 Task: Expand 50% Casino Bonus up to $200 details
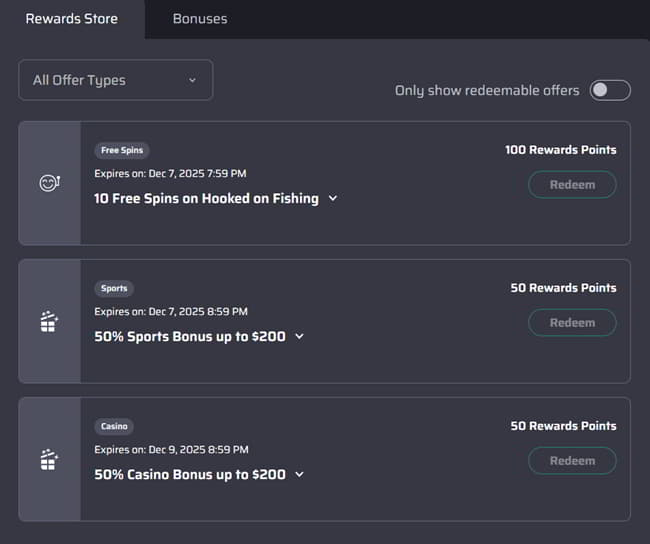[x=299, y=474]
